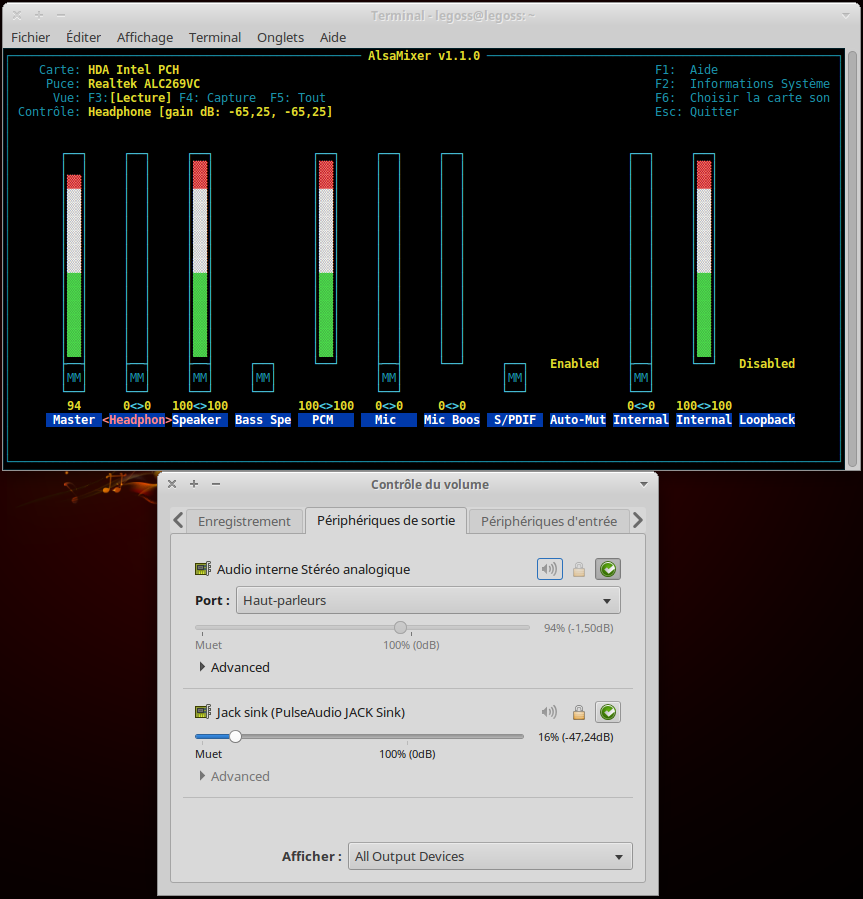Image resolution: width=863 pixels, height=899 pixels.
Task: Expand Advanced under Audio interne Stéréo analogique
Action: point(234,667)
